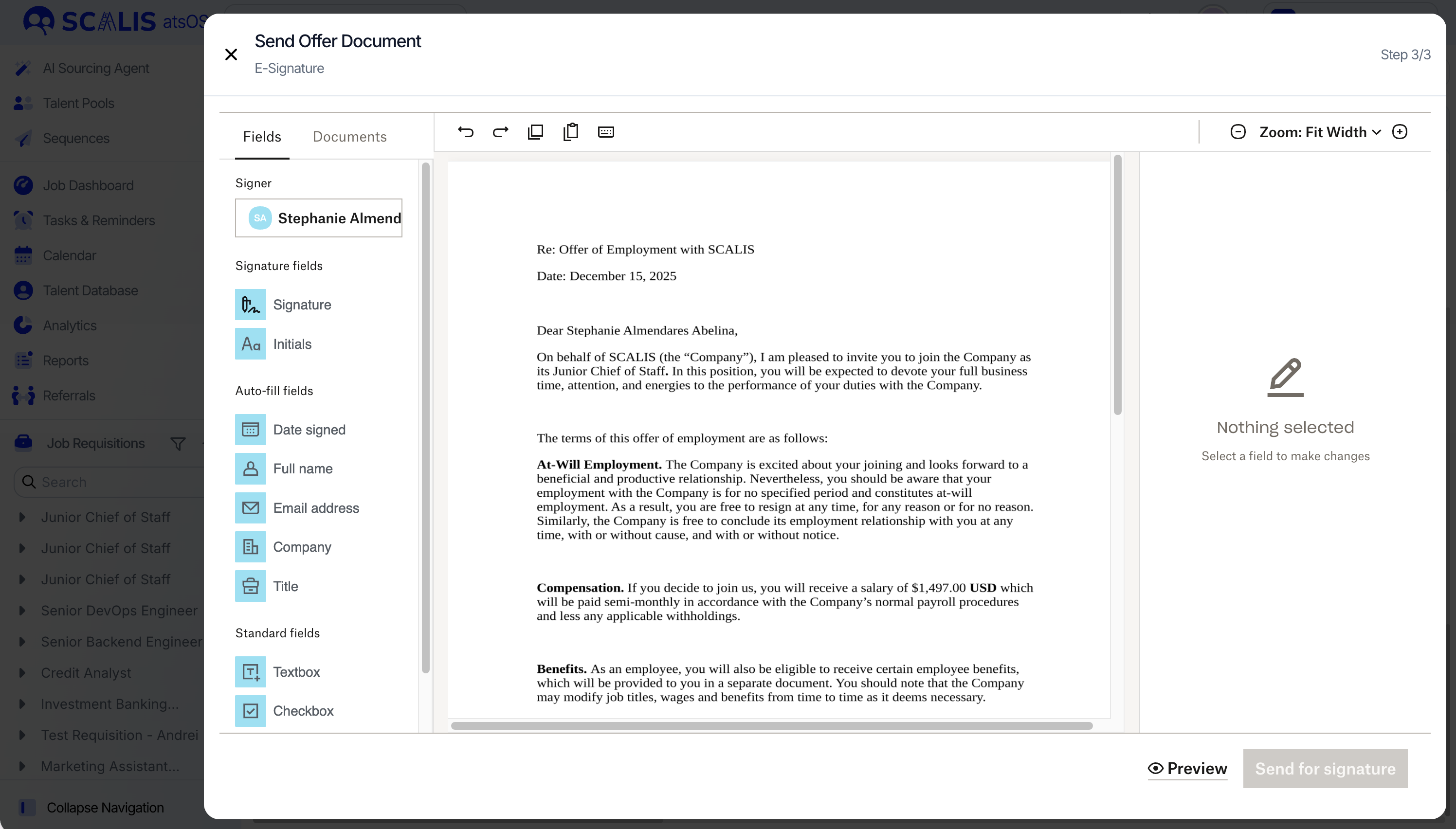Click the undo arrow icon
Viewport: 1456px width, 829px height.
(465, 132)
